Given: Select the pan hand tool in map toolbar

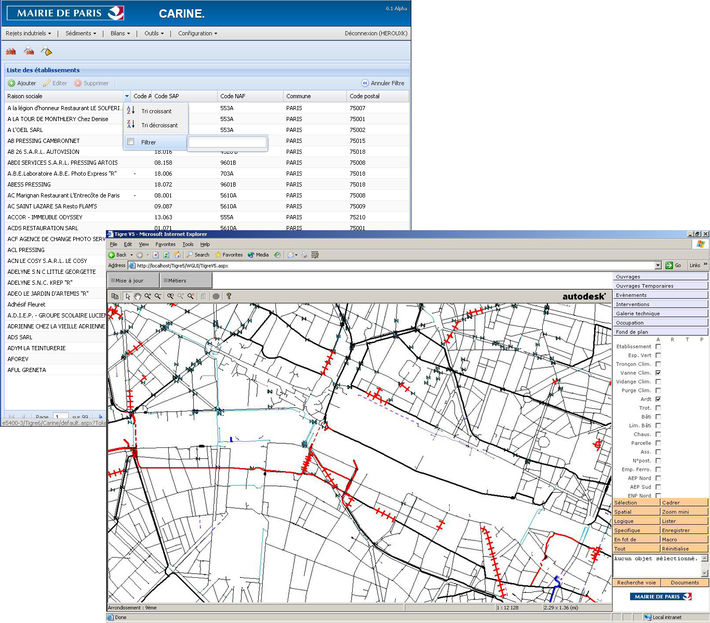Looking at the screenshot, I should pos(138,296).
